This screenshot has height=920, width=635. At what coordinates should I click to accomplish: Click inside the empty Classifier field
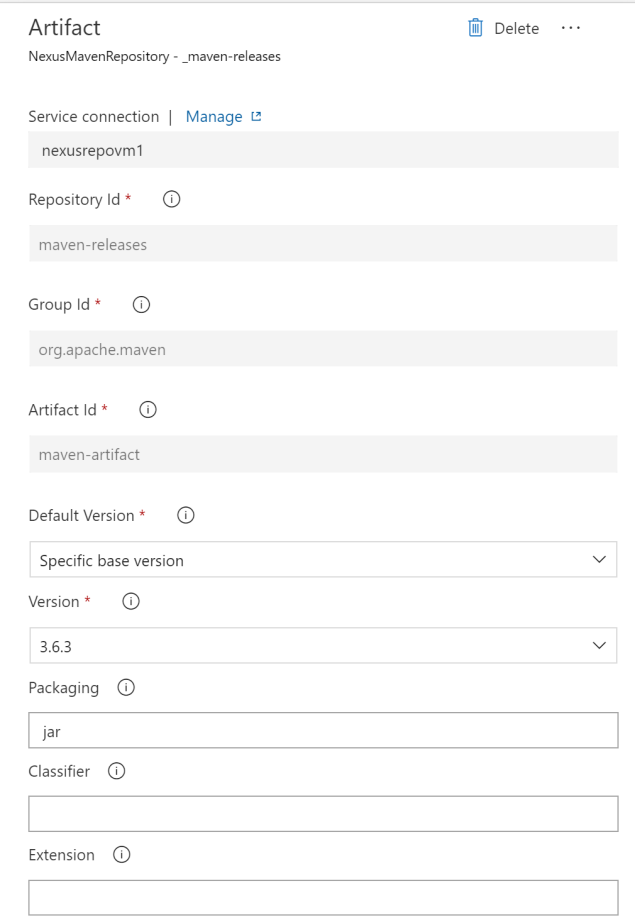click(320, 812)
